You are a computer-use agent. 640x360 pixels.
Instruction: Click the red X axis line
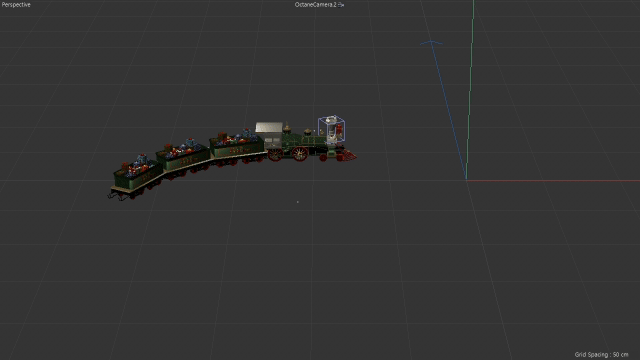click(x=553, y=180)
